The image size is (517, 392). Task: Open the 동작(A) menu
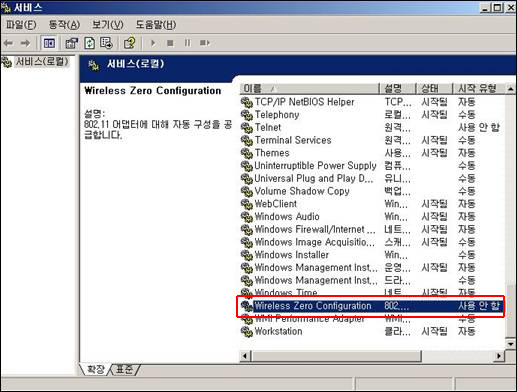click(64, 24)
